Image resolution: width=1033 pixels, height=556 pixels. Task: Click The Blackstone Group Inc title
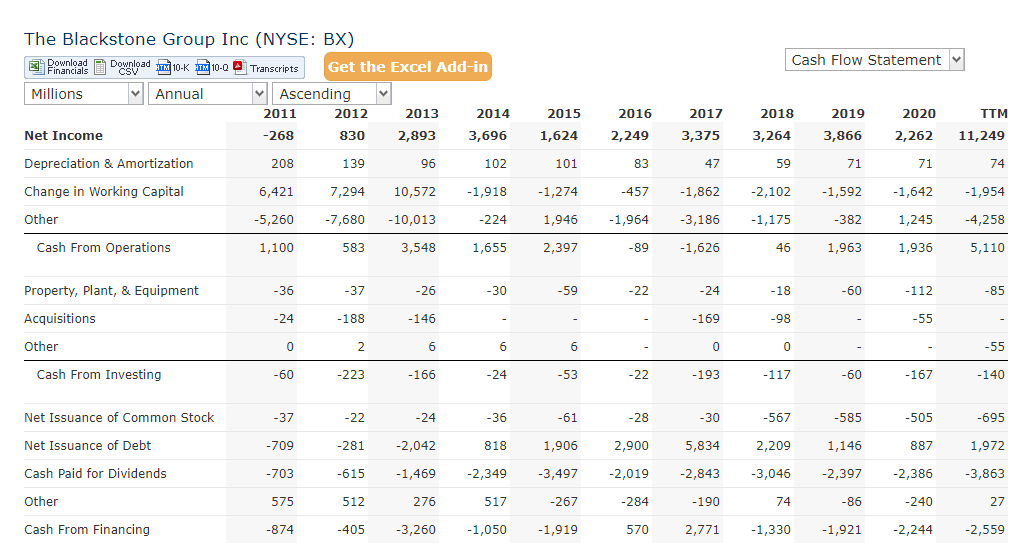[x=189, y=40]
